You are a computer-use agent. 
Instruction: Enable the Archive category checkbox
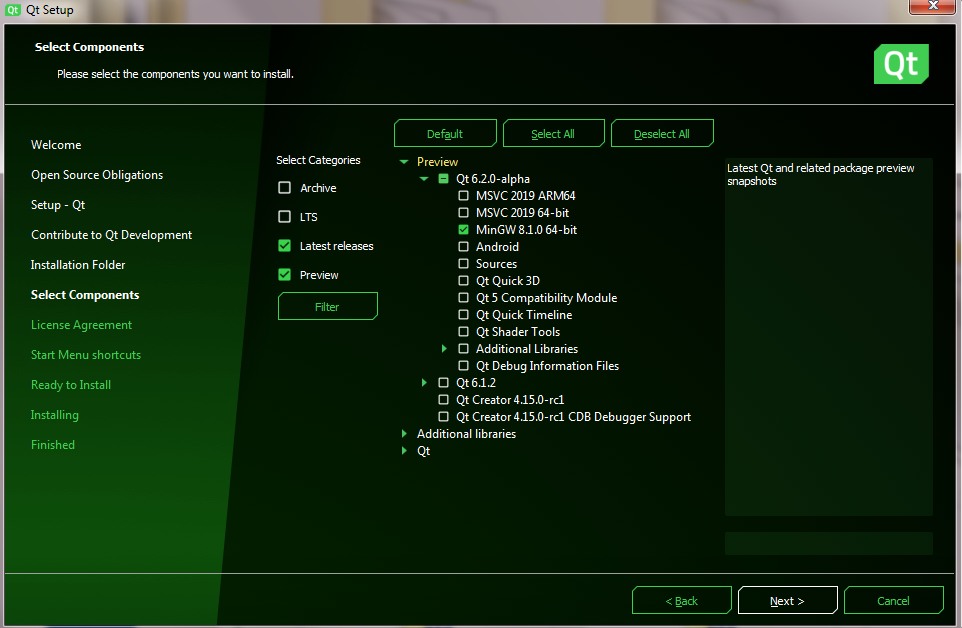tap(285, 188)
